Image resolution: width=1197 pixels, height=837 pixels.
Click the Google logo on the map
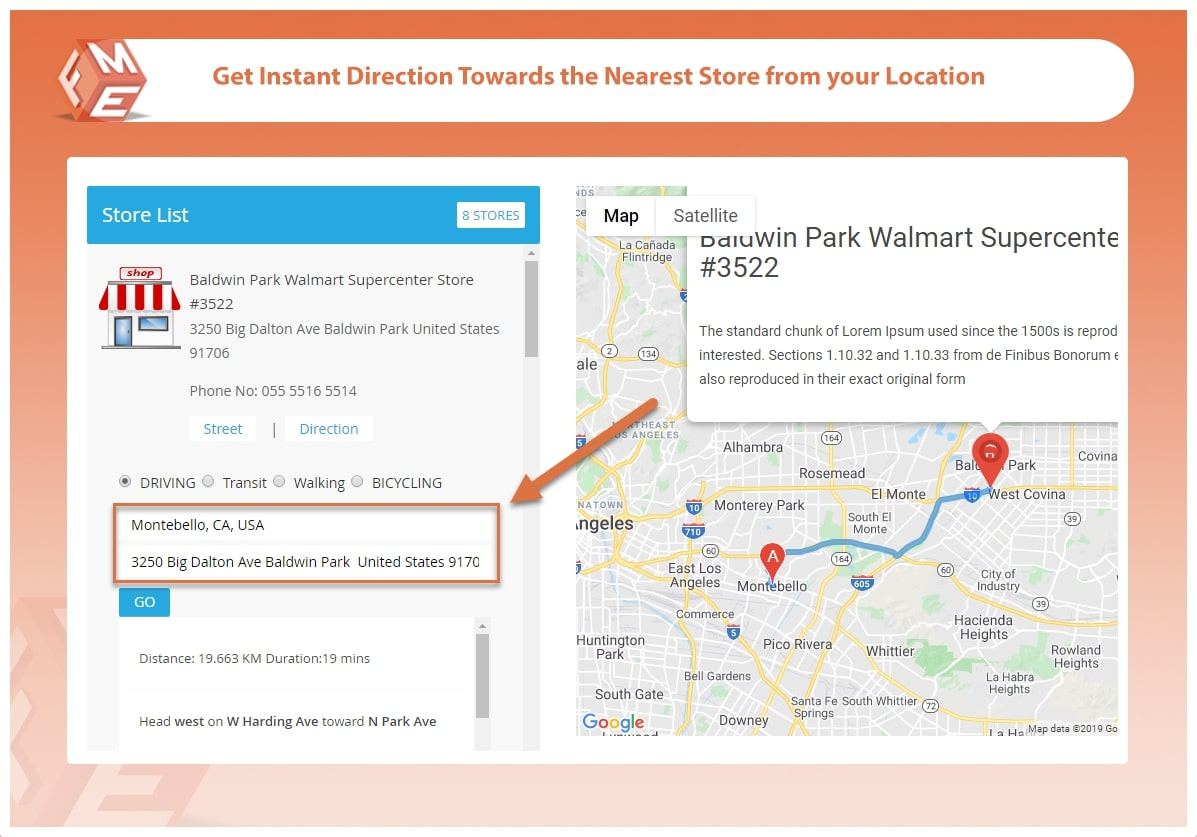pyautogui.click(x=613, y=722)
